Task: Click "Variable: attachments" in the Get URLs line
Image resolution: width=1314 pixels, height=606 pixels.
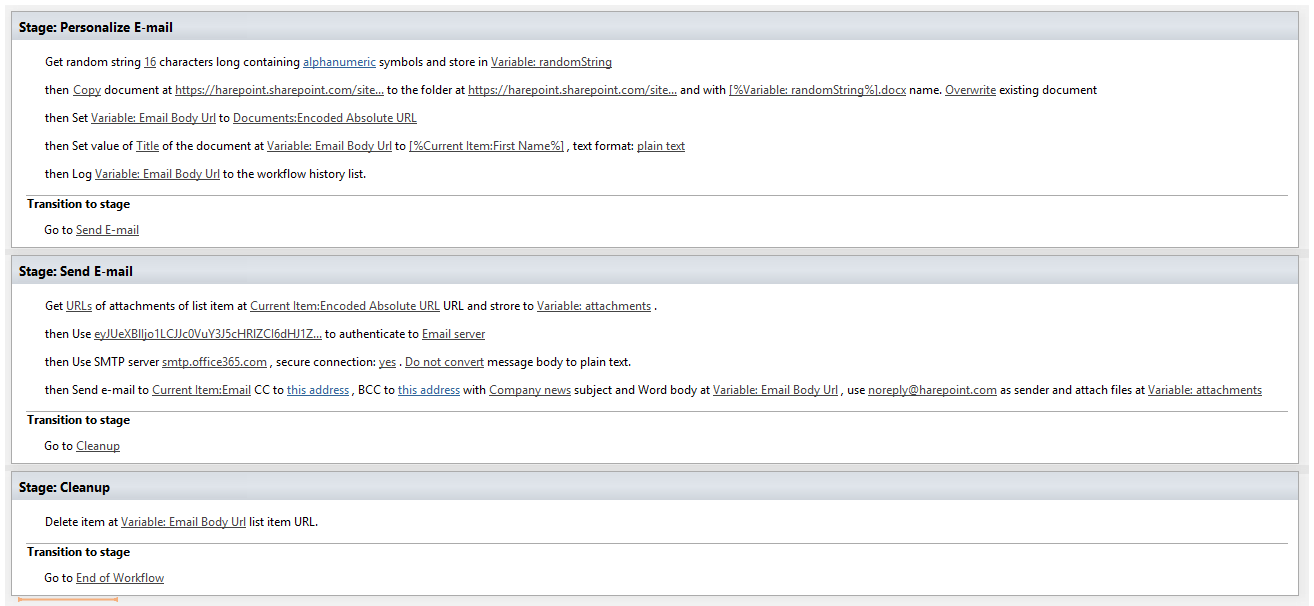Action: point(594,306)
